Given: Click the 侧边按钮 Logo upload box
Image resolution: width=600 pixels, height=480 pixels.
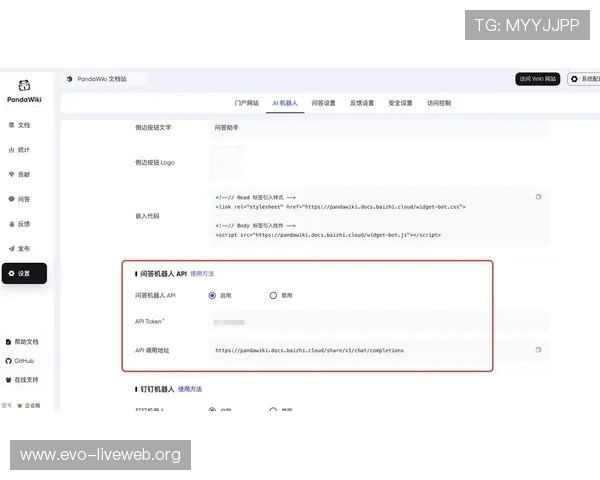Looking at the screenshot, I should tap(227, 163).
